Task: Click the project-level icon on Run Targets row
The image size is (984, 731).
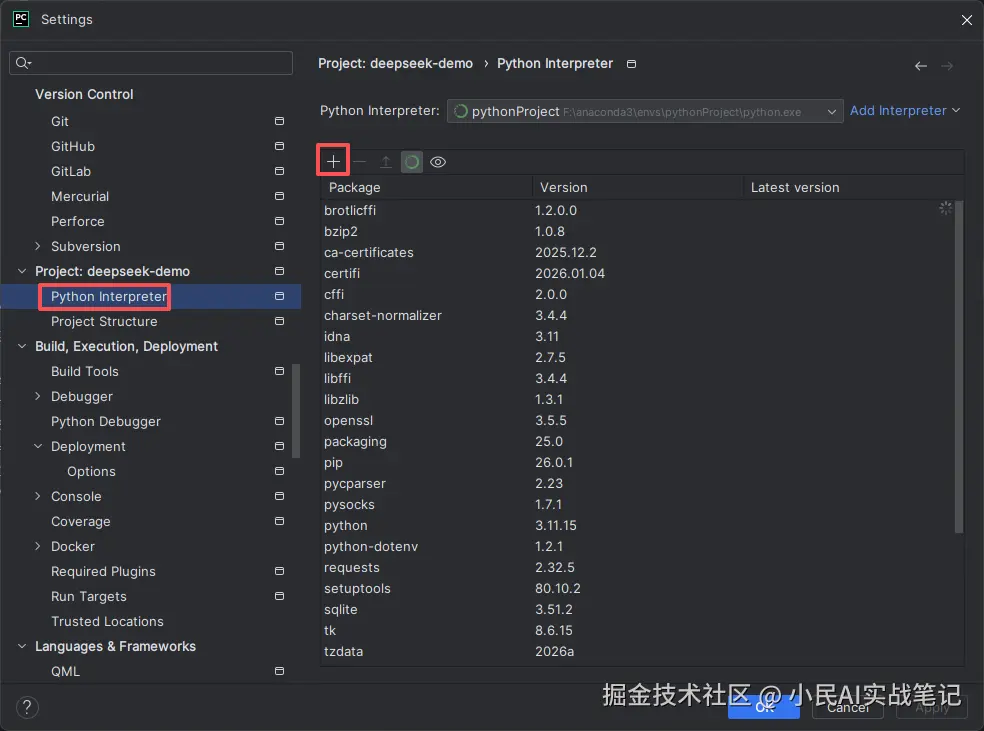Action: point(279,596)
